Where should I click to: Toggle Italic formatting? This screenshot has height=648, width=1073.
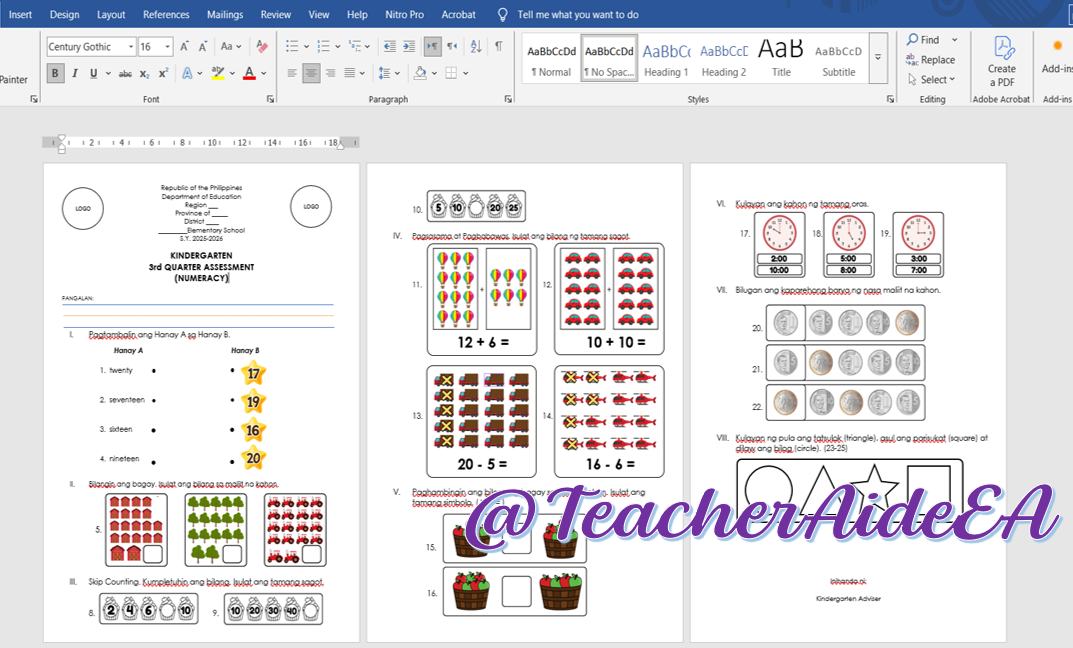pos(75,73)
